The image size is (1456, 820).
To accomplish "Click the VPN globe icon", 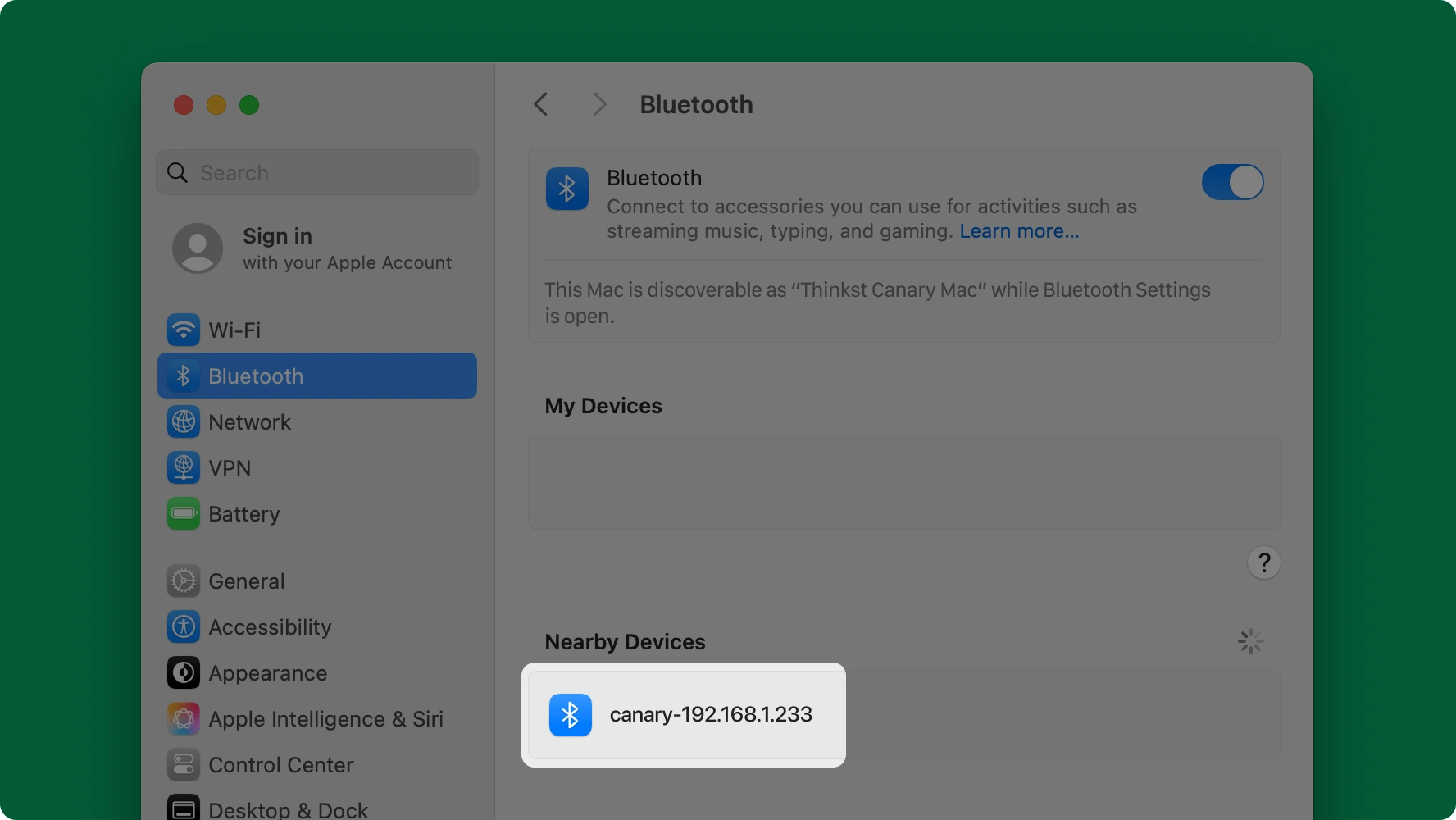I will coord(184,468).
